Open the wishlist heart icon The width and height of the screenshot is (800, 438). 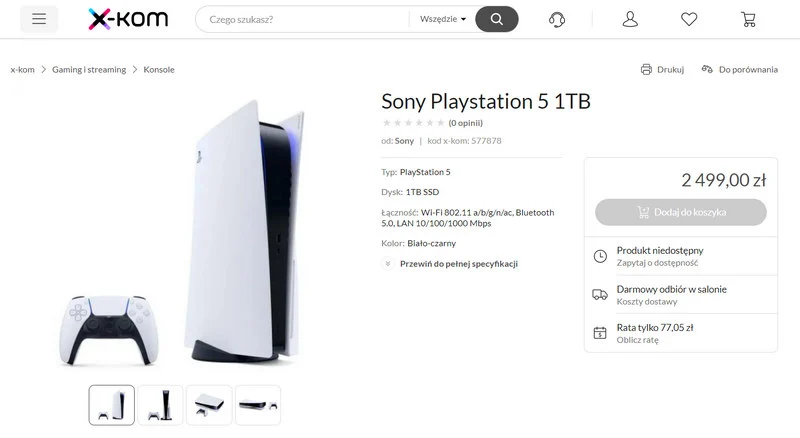pyautogui.click(x=689, y=19)
